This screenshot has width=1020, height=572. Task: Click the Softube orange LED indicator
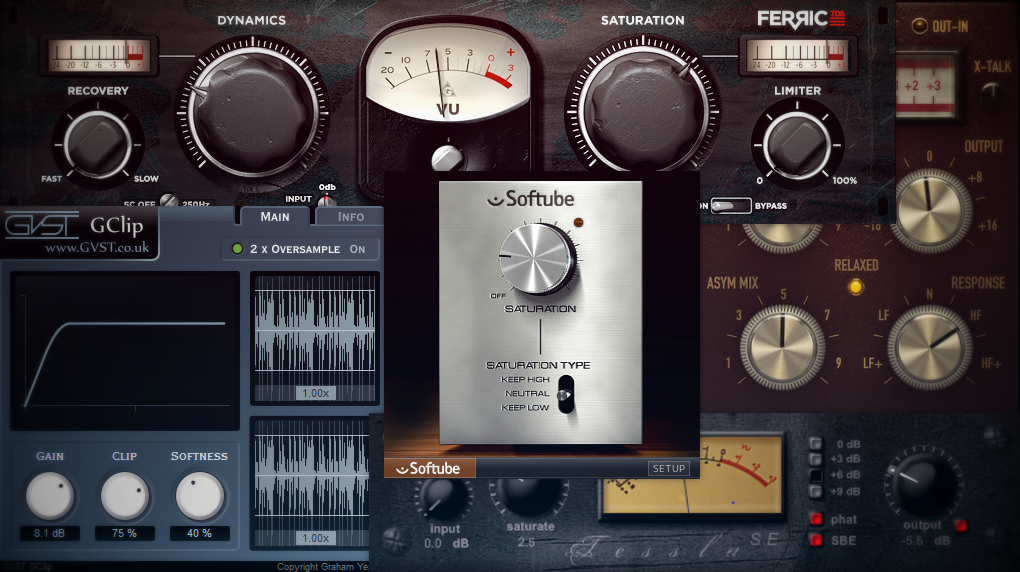click(578, 223)
